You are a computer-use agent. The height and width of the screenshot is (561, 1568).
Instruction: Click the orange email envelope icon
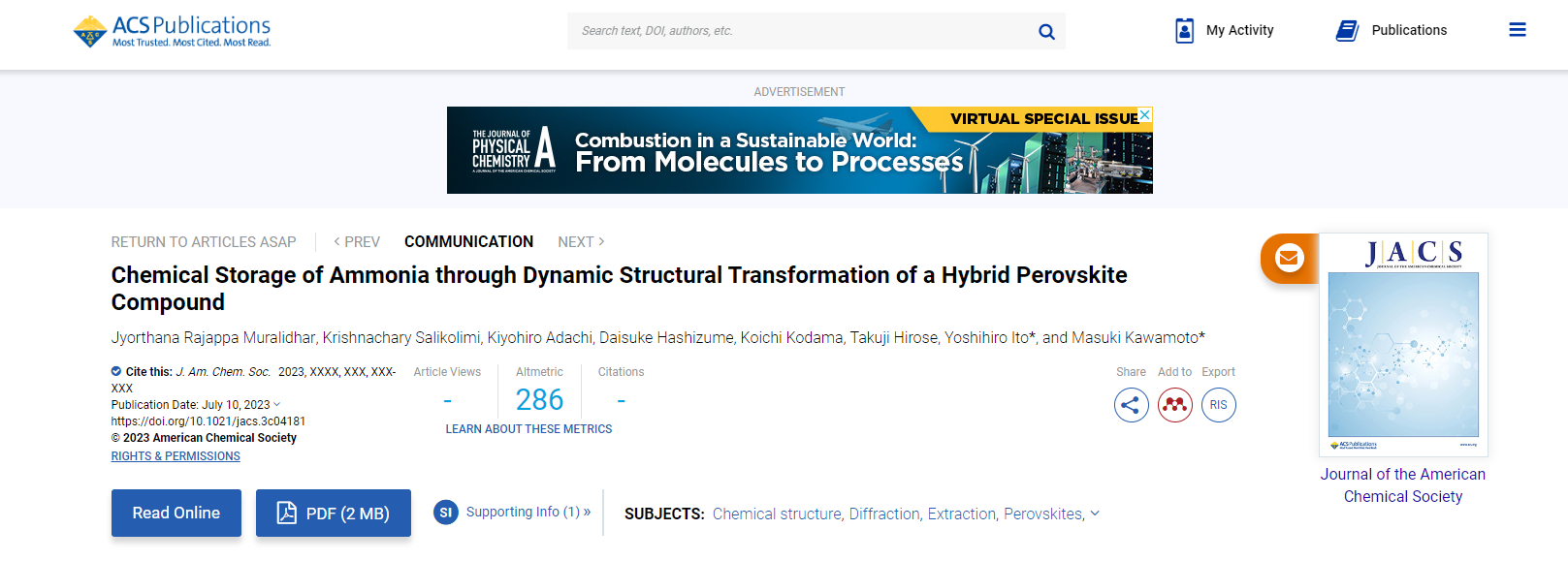pos(1289,258)
